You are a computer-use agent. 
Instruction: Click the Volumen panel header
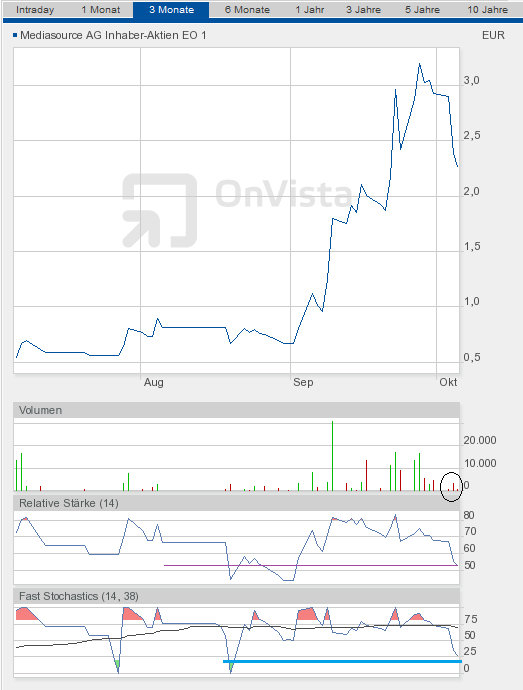(x=236, y=410)
